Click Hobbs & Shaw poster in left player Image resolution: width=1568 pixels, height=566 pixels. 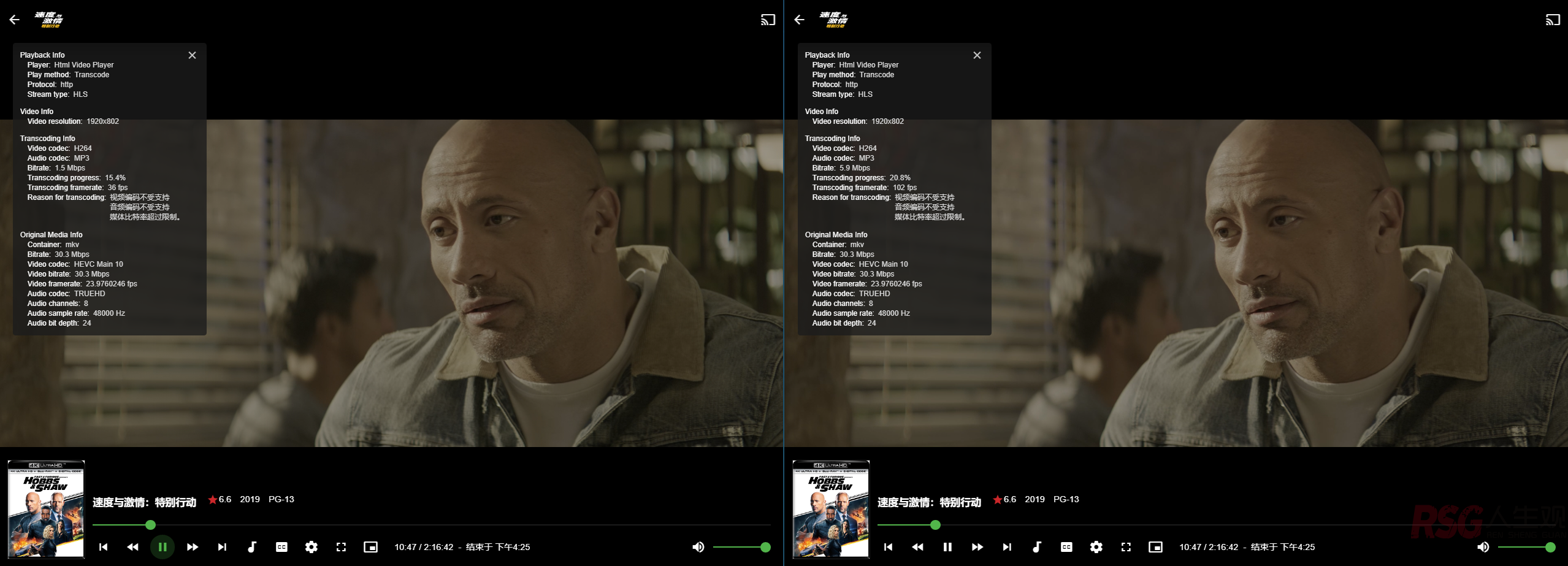(x=46, y=509)
